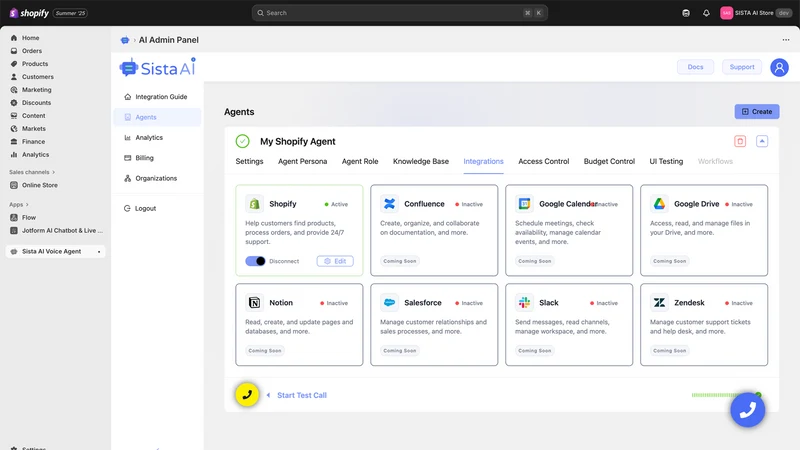Switch to the Knowledge Base tab
Screen dimensions: 800x450
(x=421, y=161)
